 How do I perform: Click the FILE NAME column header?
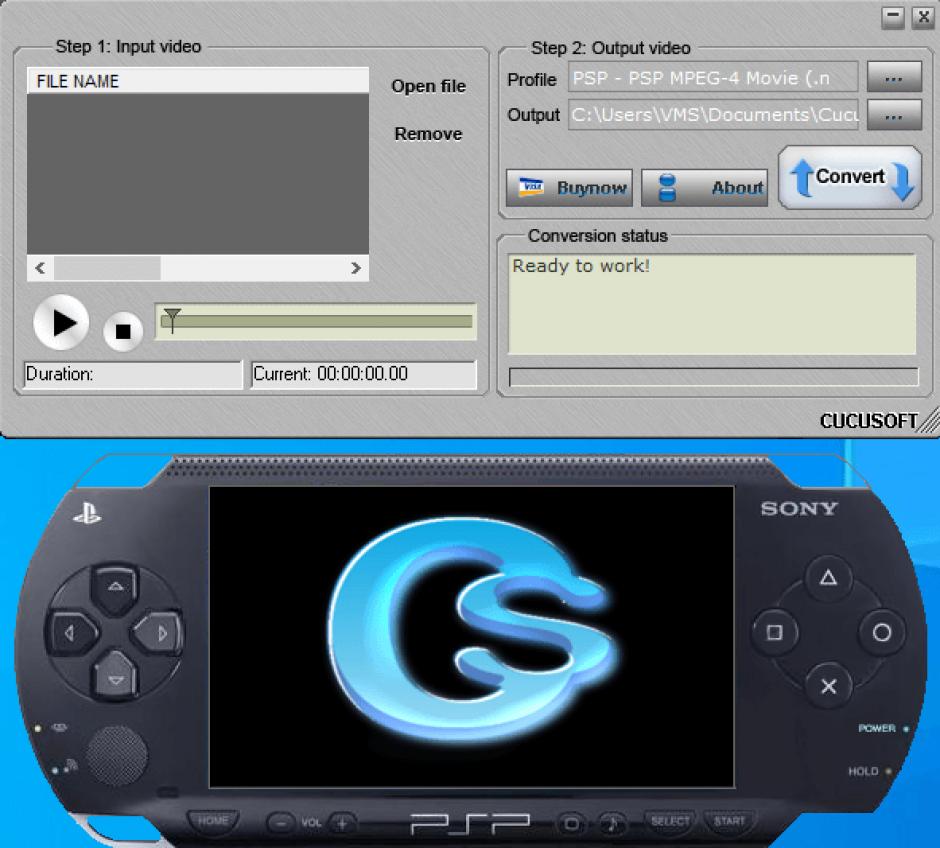pyautogui.click(x=198, y=81)
